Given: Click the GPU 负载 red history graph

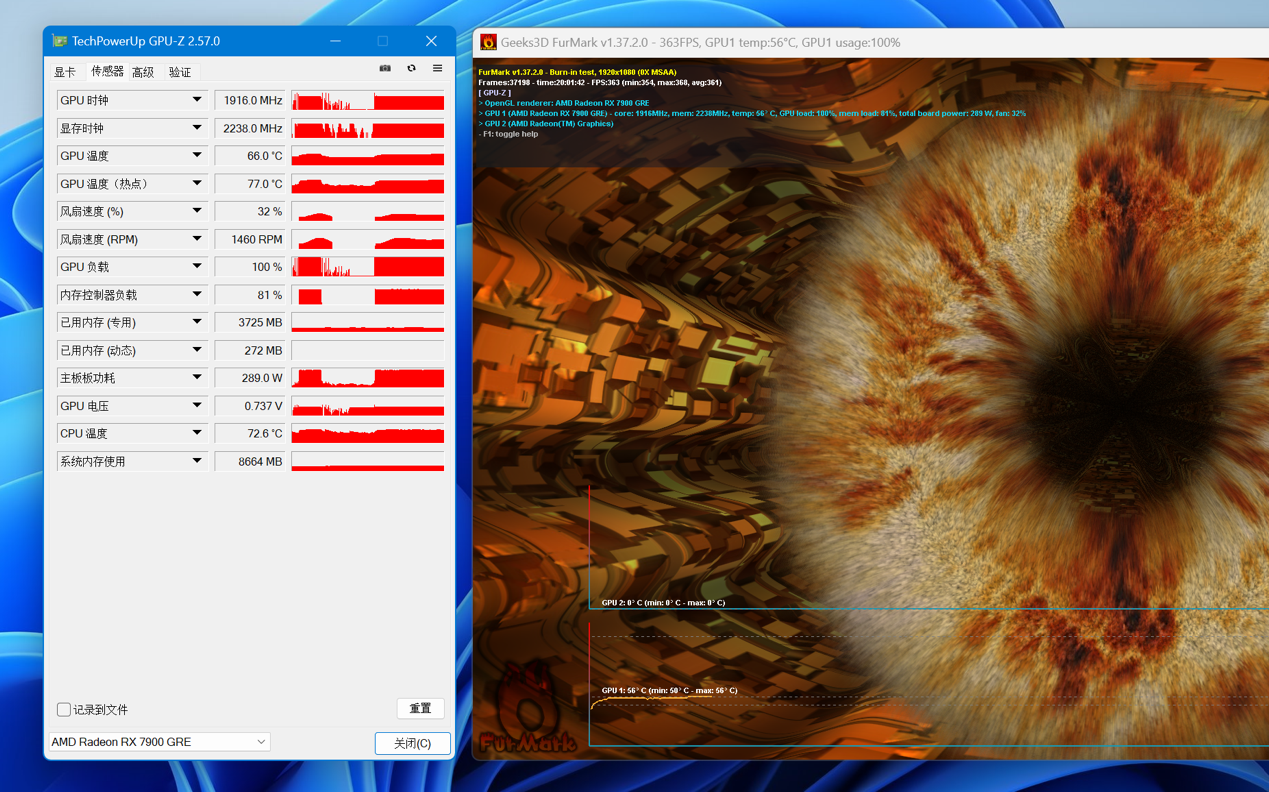Looking at the screenshot, I should [368, 267].
